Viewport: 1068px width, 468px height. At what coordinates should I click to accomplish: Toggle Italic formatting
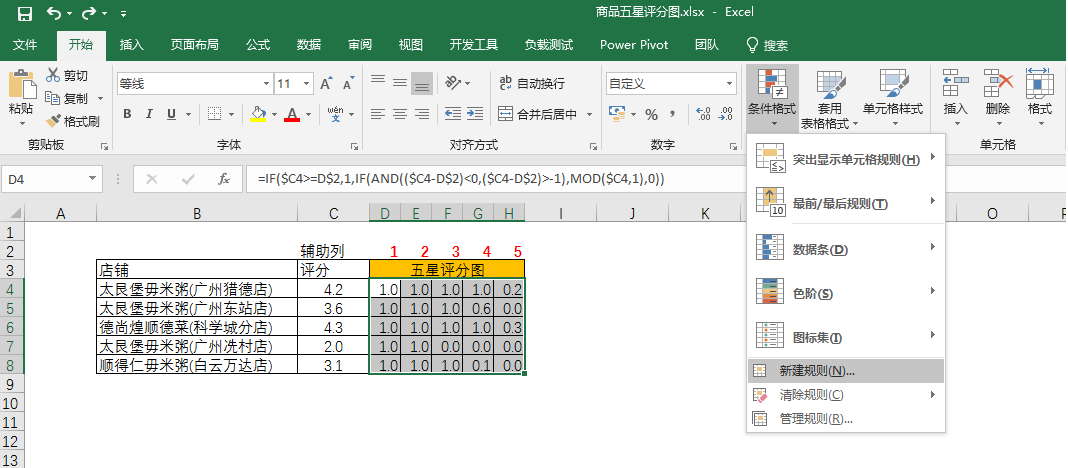pyautogui.click(x=149, y=114)
